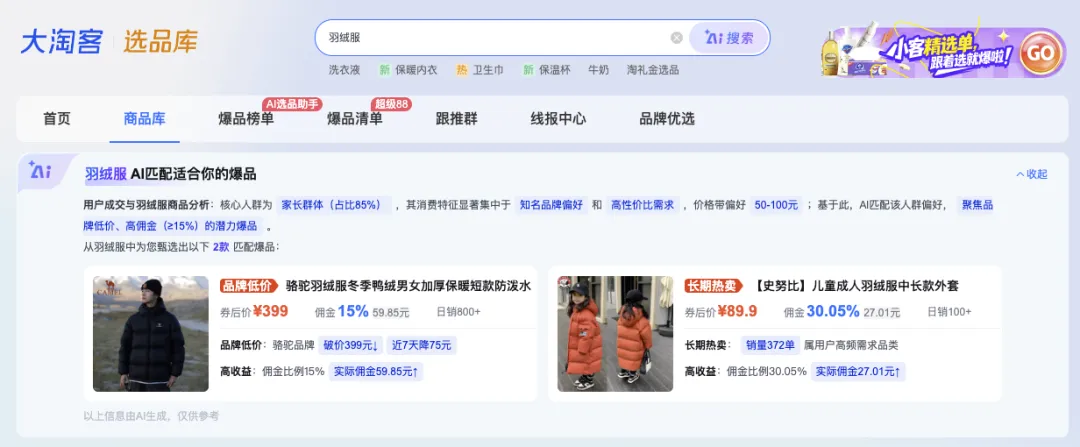Open the 爆品清单 tab
Viewport: 1080px width, 447px height.
pos(354,118)
